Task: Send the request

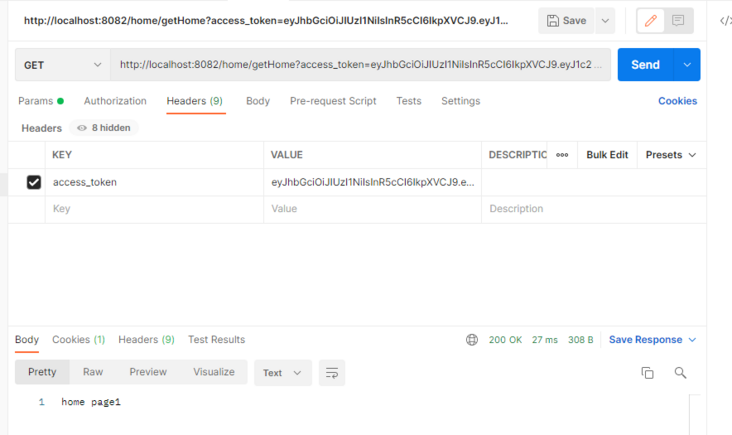Action: 646,64
